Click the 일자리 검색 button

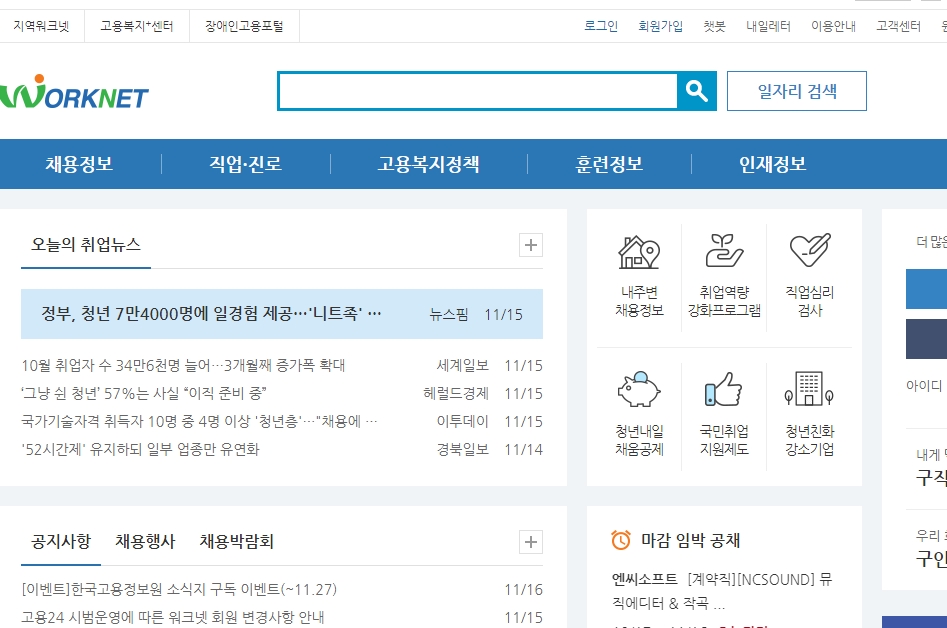tap(798, 90)
